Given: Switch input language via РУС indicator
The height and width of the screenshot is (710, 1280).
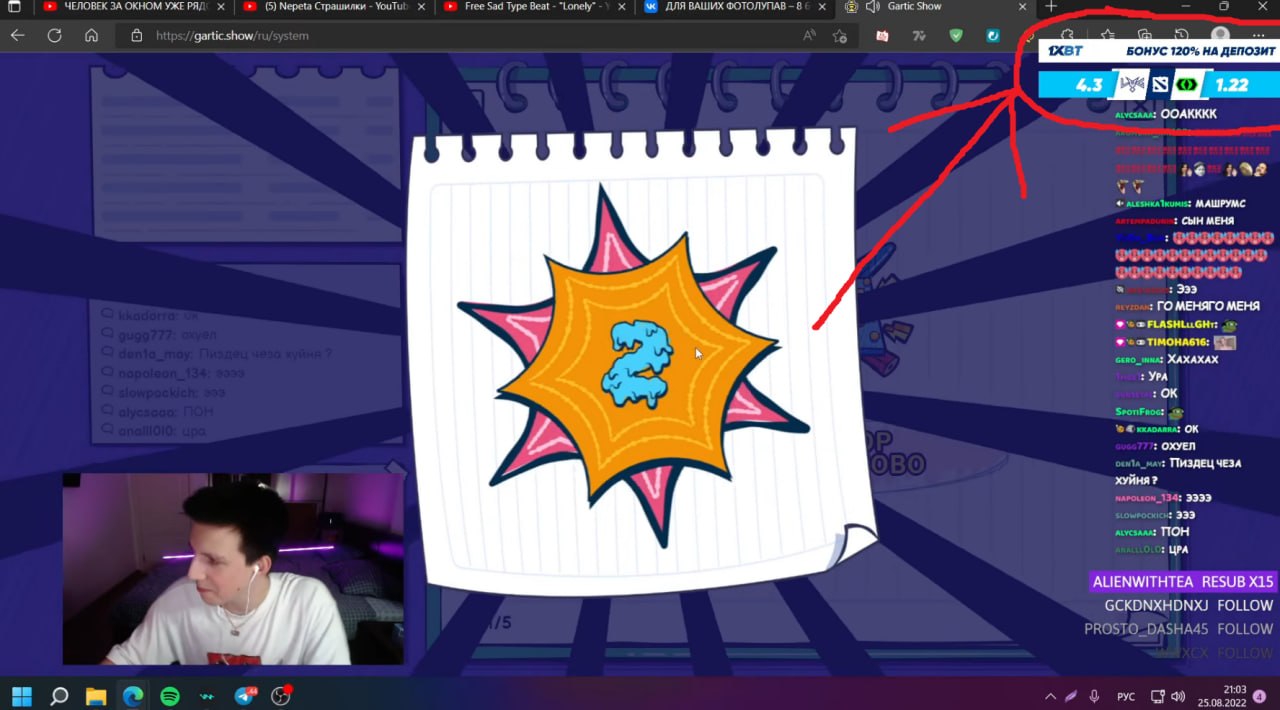Looking at the screenshot, I should point(1125,696).
